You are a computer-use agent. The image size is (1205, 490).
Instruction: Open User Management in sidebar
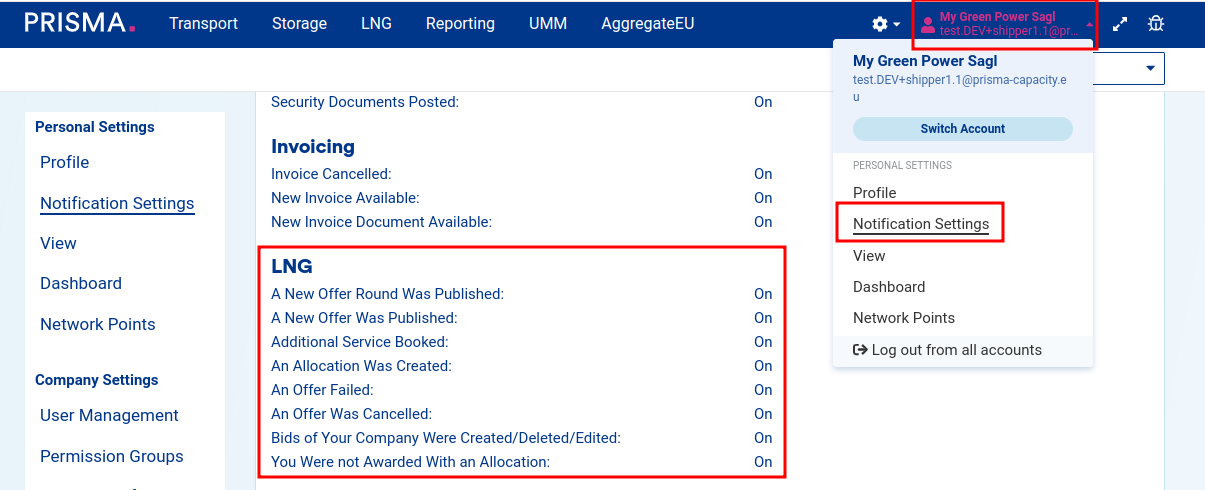click(109, 415)
